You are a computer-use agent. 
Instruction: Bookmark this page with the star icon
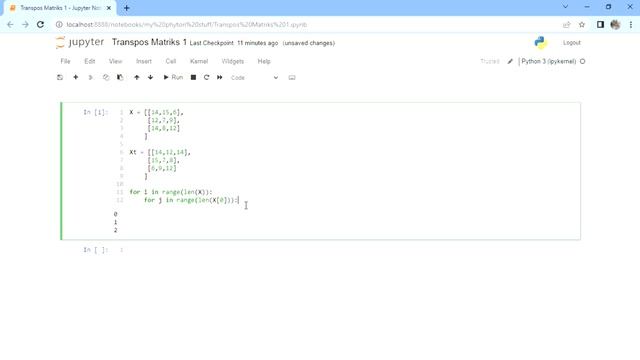(582, 25)
